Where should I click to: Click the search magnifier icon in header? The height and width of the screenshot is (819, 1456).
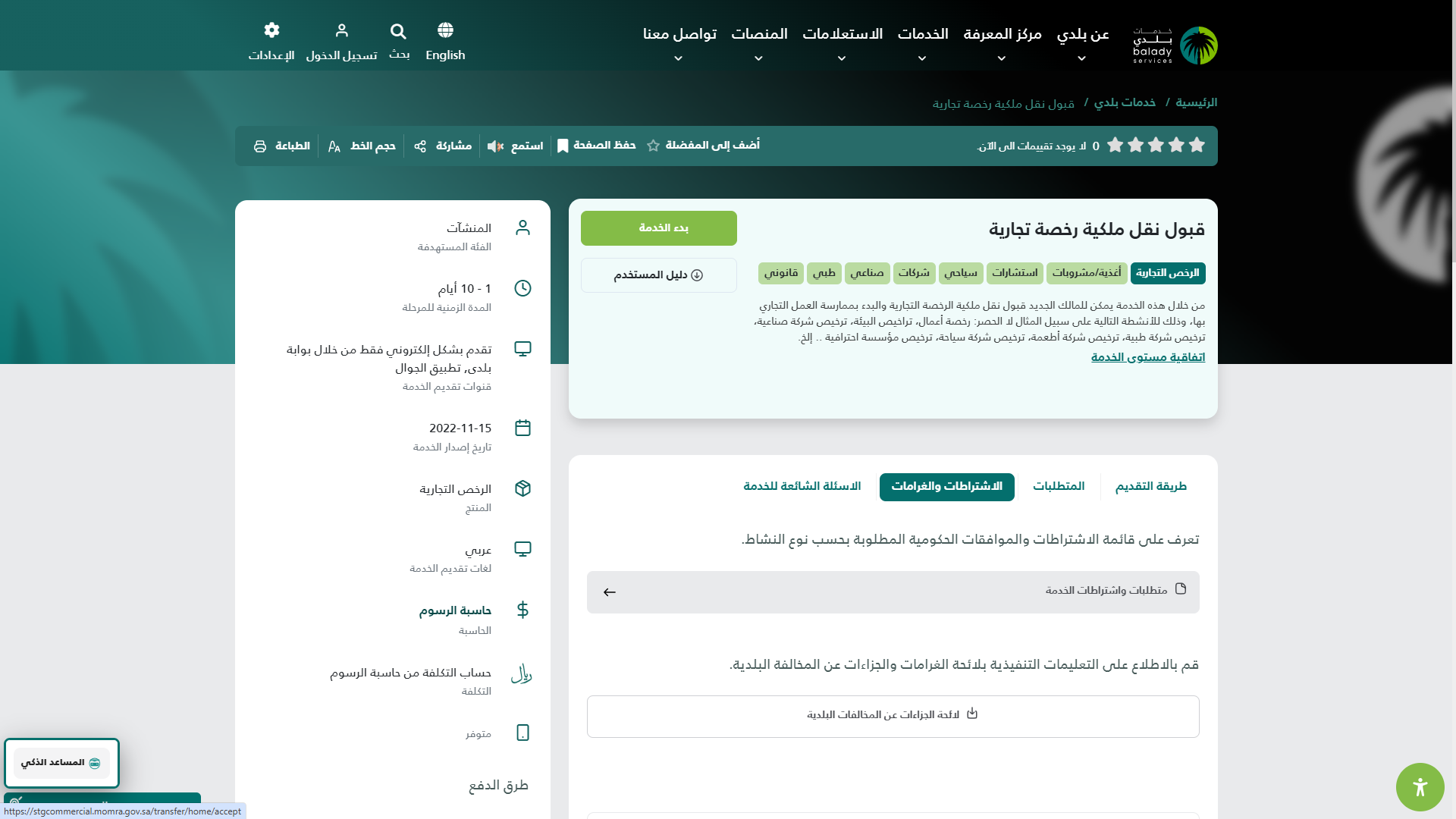pyautogui.click(x=398, y=32)
